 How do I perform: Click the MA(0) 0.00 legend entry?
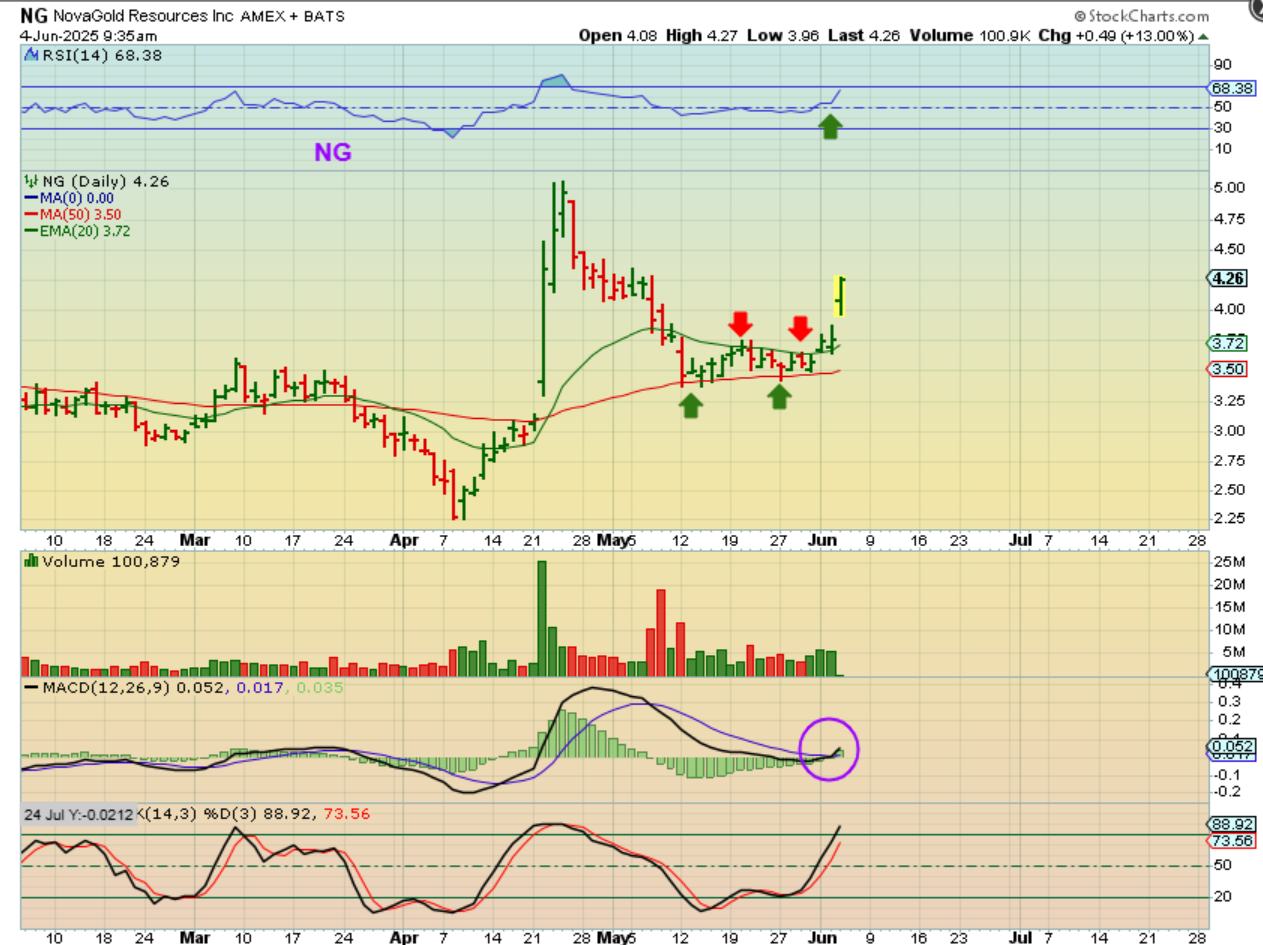(68, 198)
